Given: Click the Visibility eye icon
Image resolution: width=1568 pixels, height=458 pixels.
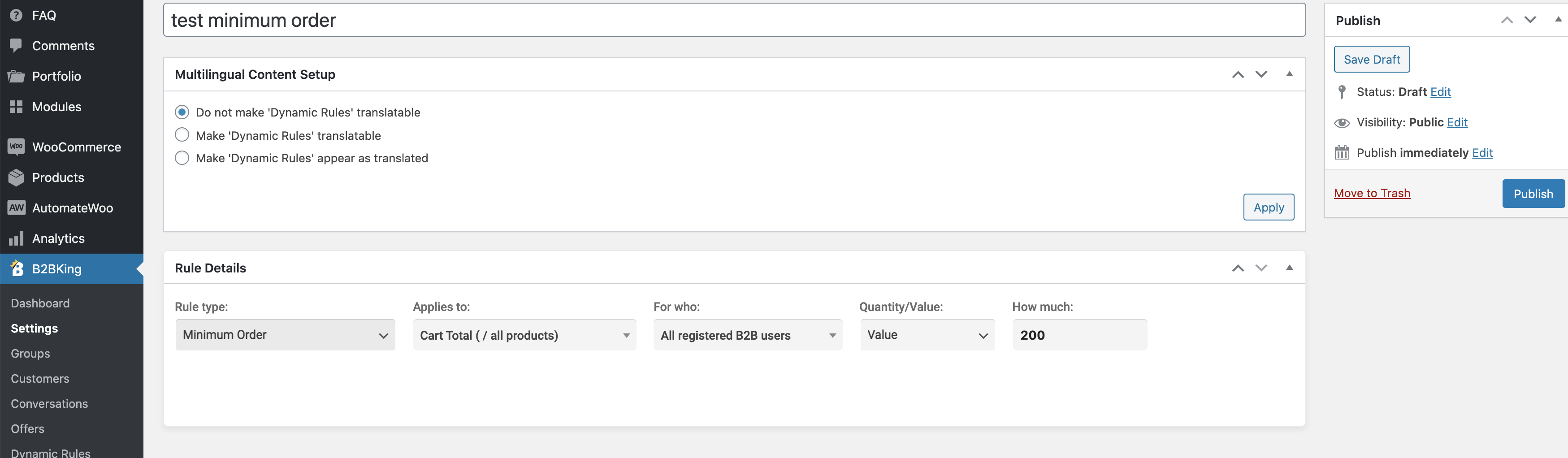Looking at the screenshot, I should (1342, 123).
